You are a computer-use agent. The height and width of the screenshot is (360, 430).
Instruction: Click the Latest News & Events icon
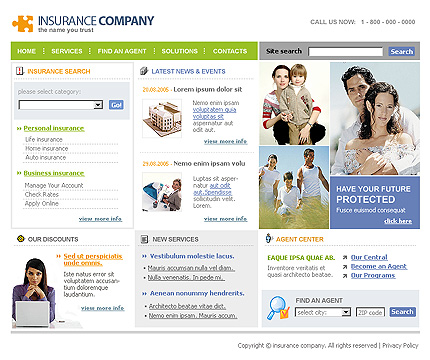pyautogui.click(x=144, y=71)
